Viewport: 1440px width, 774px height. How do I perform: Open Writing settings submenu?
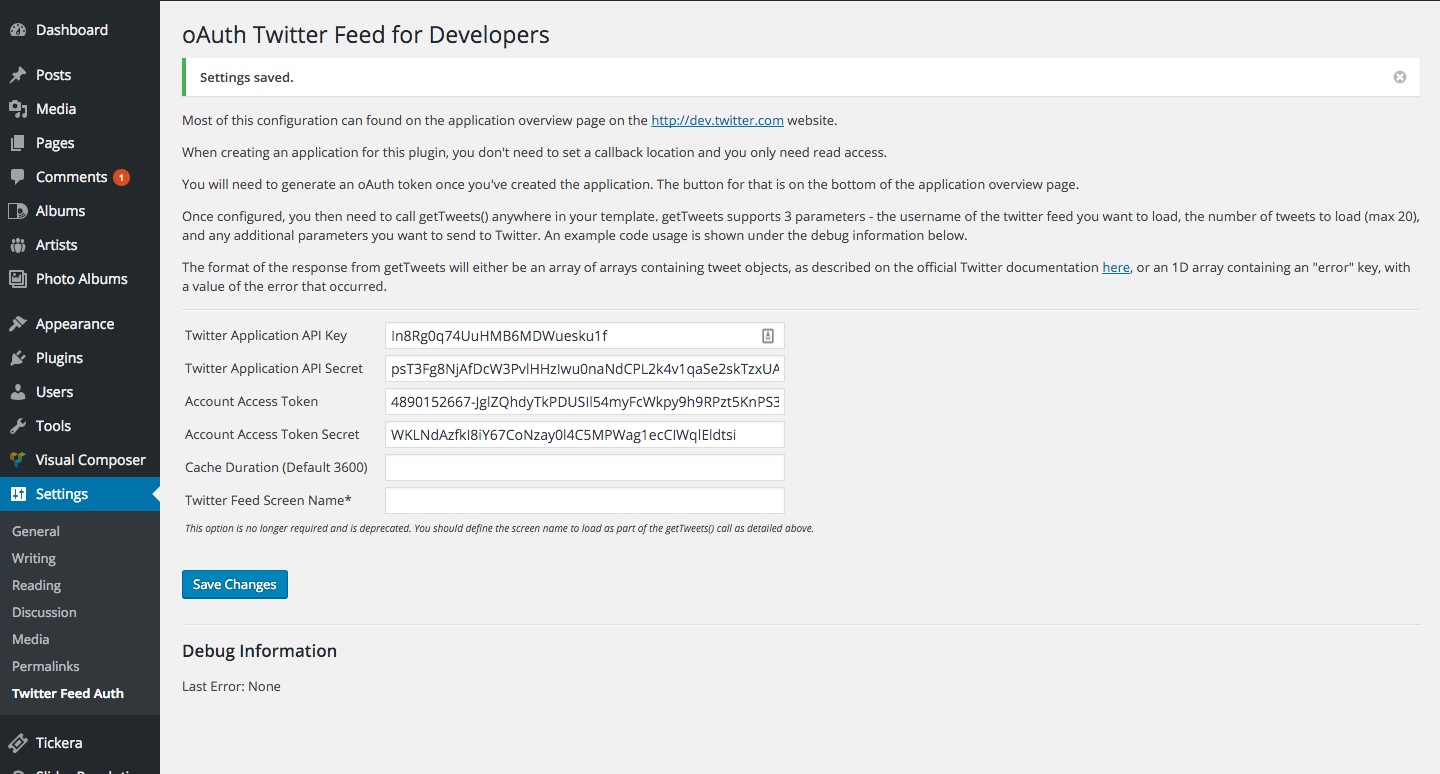point(34,558)
